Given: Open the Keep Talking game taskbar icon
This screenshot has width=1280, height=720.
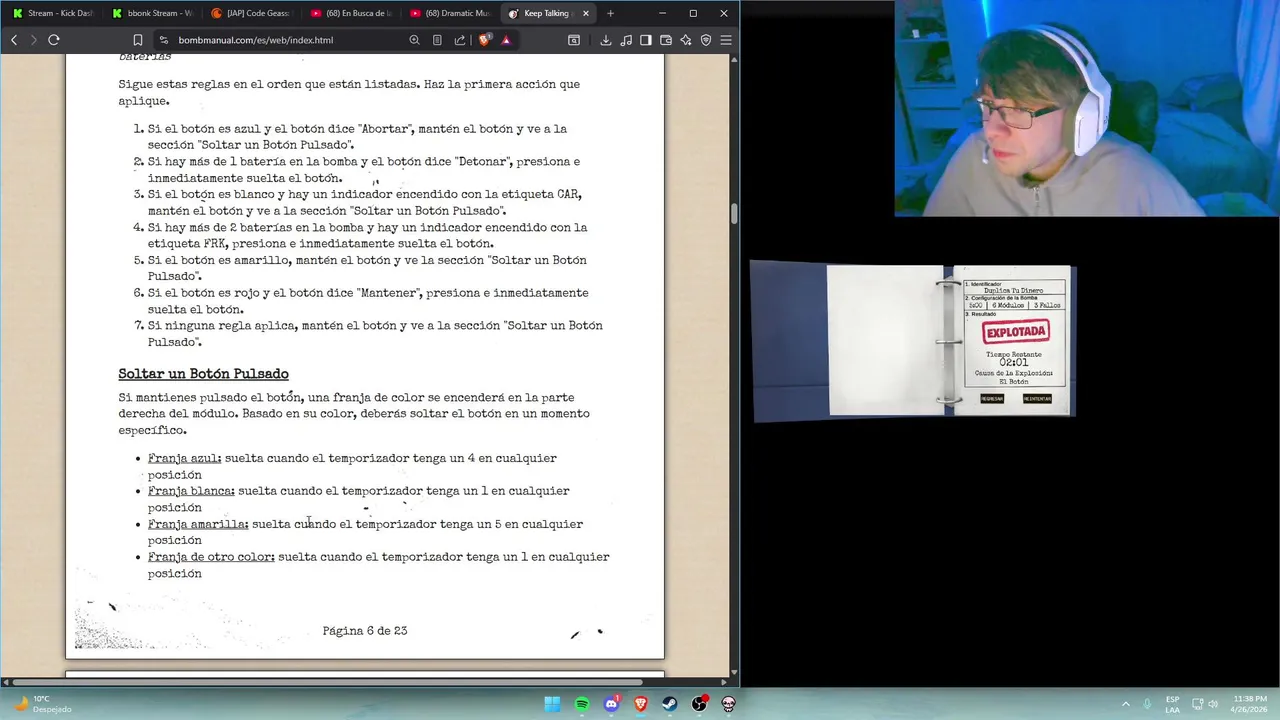Looking at the screenshot, I should (729, 704).
